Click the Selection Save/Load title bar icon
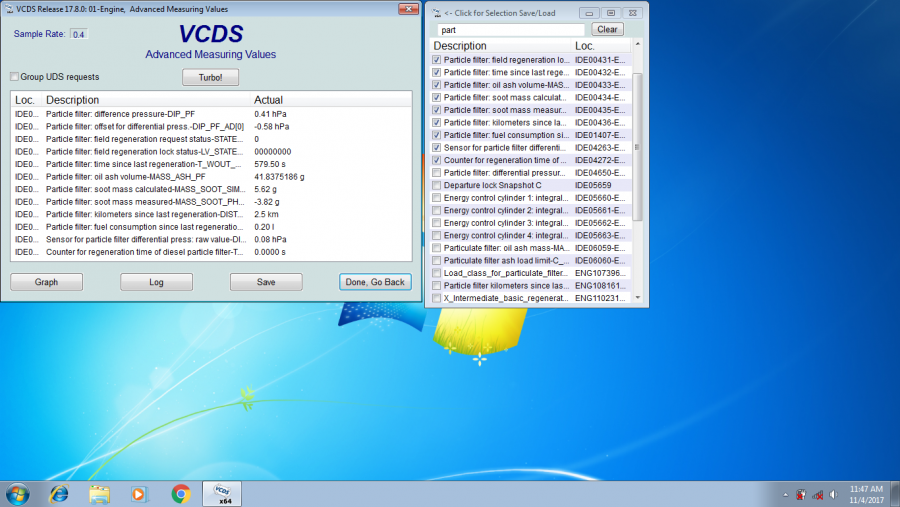Viewport: 900px width, 507px height. pyautogui.click(x=436, y=12)
